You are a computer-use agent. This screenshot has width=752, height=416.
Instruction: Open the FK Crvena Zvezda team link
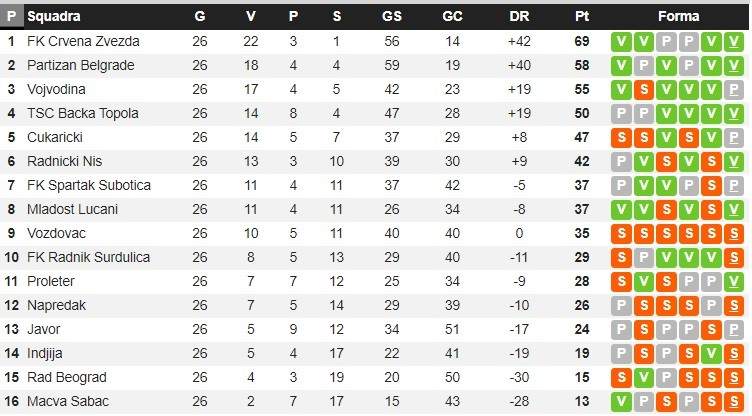[83, 41]
